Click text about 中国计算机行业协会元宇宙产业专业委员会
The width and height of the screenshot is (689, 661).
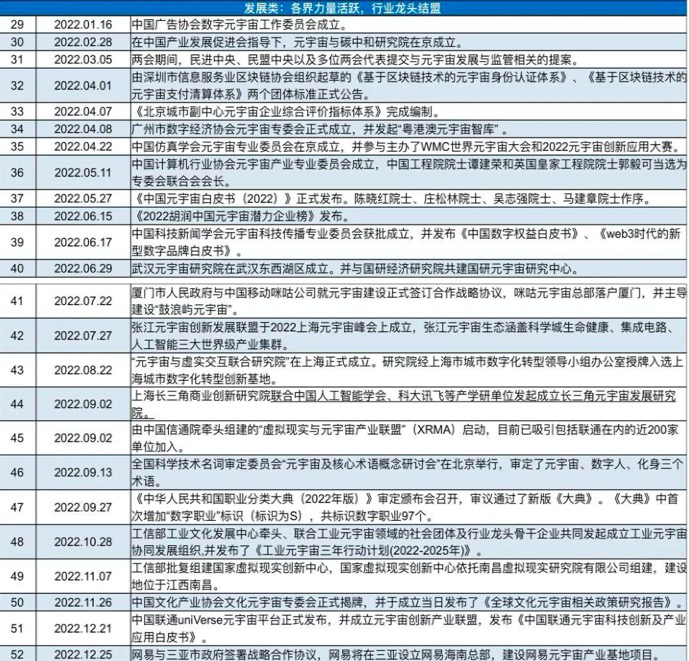409,172
